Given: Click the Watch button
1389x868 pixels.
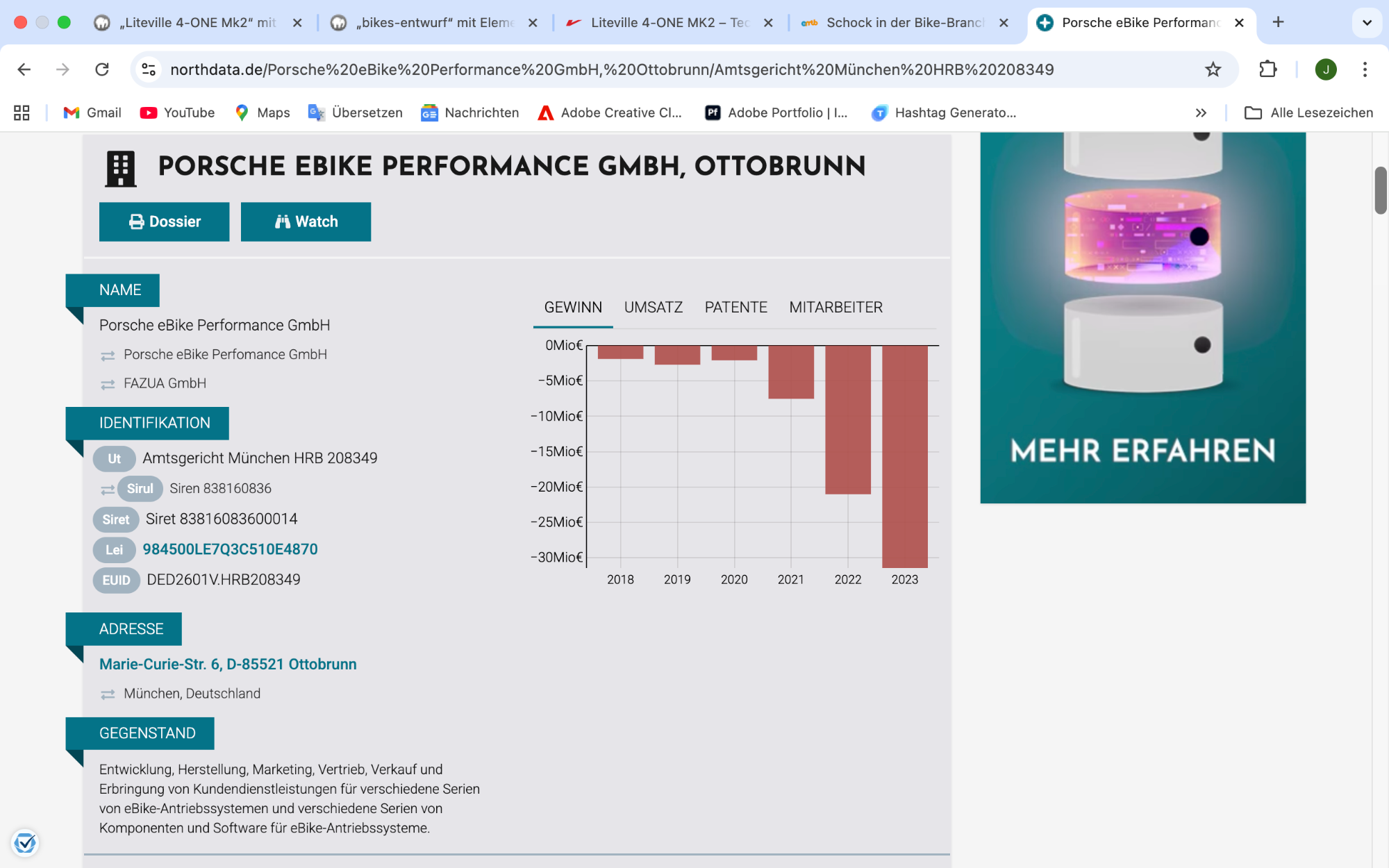Looking at the screenshot, I should click(x=306, y=222).
